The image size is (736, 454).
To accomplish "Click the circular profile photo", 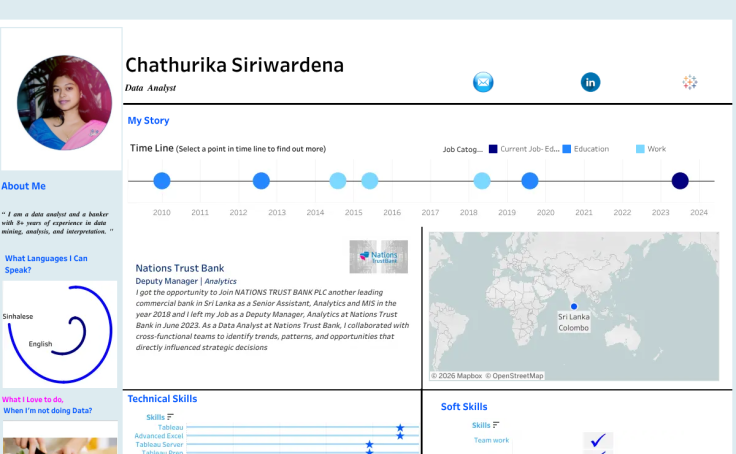I will [x=64, y=103].
